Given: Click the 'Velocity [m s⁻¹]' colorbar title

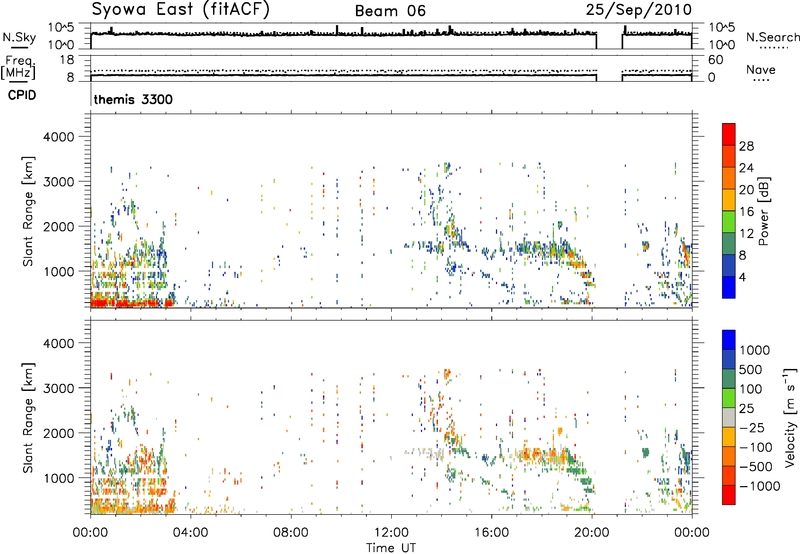Looking at the screenshot, I should tap(790, 417).
